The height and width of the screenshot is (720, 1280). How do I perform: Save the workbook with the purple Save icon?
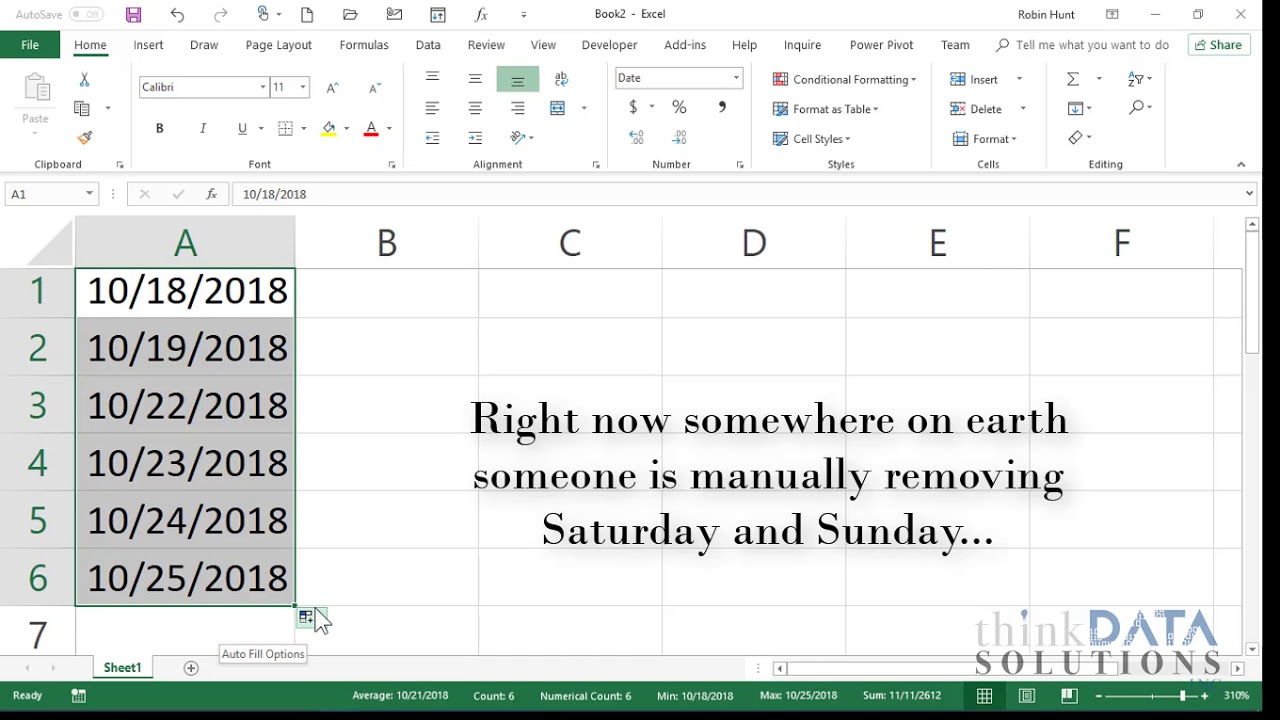click(133, 15)
